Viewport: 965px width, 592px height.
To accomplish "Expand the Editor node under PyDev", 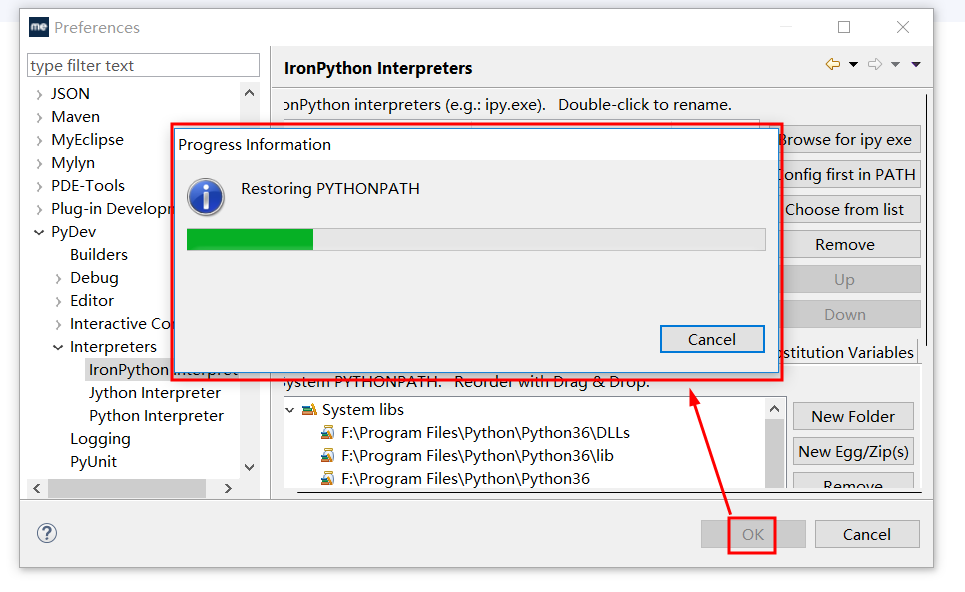I will coord(58,301).
